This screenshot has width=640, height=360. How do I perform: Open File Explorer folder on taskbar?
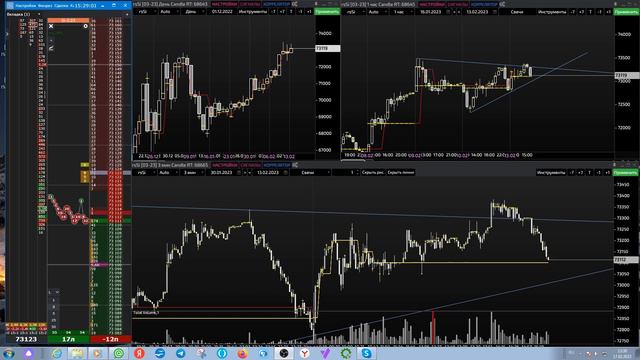click(x=77, y=353)
